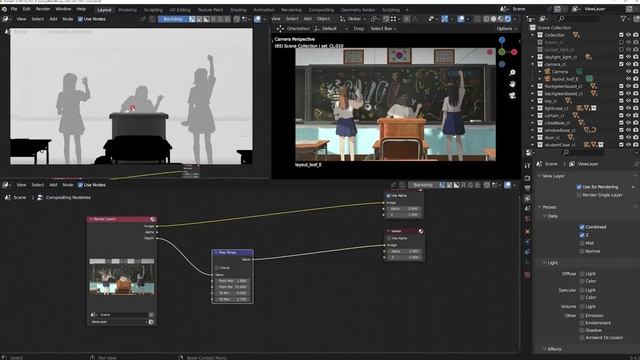Open the File menu
Screen dimensions: 640x360
[x=14, y=9]
